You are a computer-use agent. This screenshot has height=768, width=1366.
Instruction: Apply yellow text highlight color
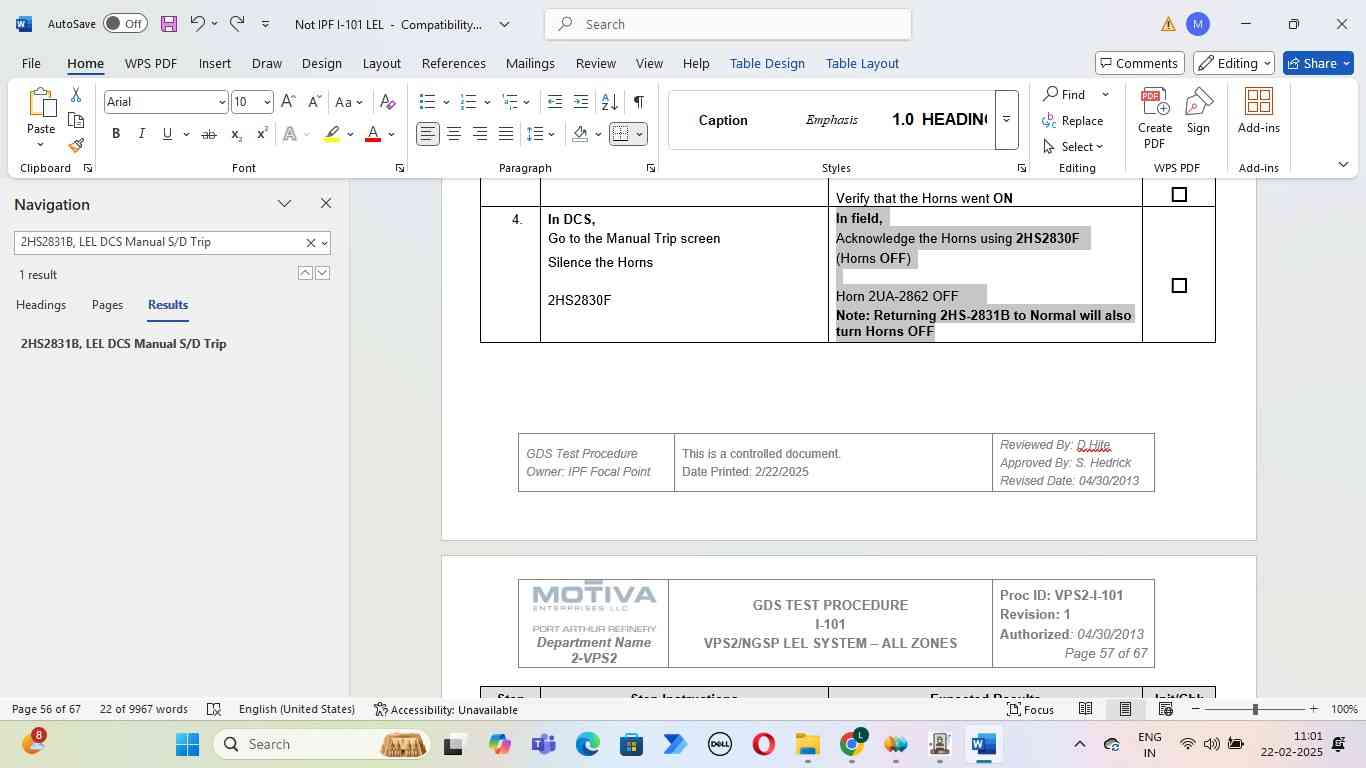pos(332,134)
